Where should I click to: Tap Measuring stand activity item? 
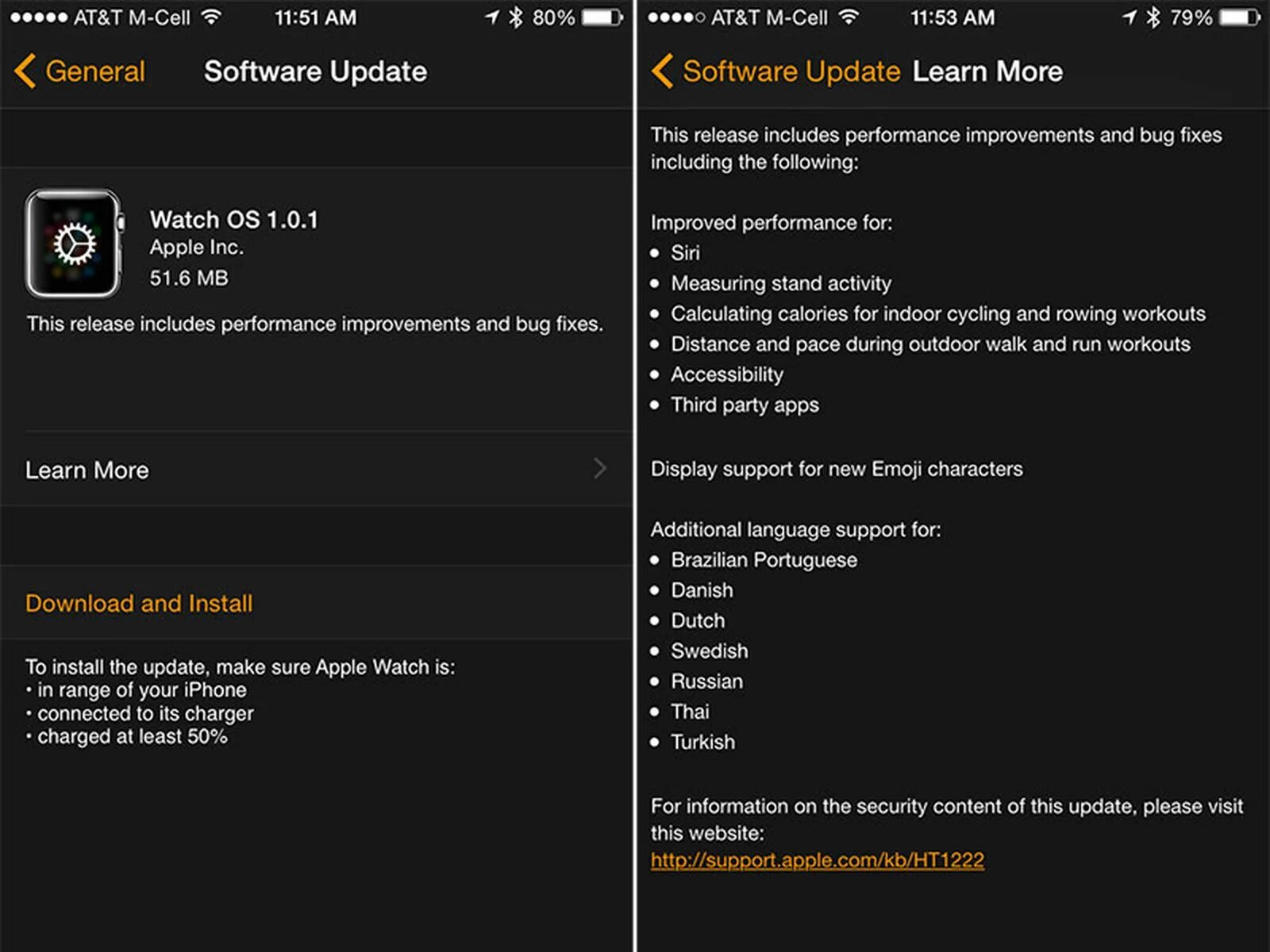tap(781, 283)
